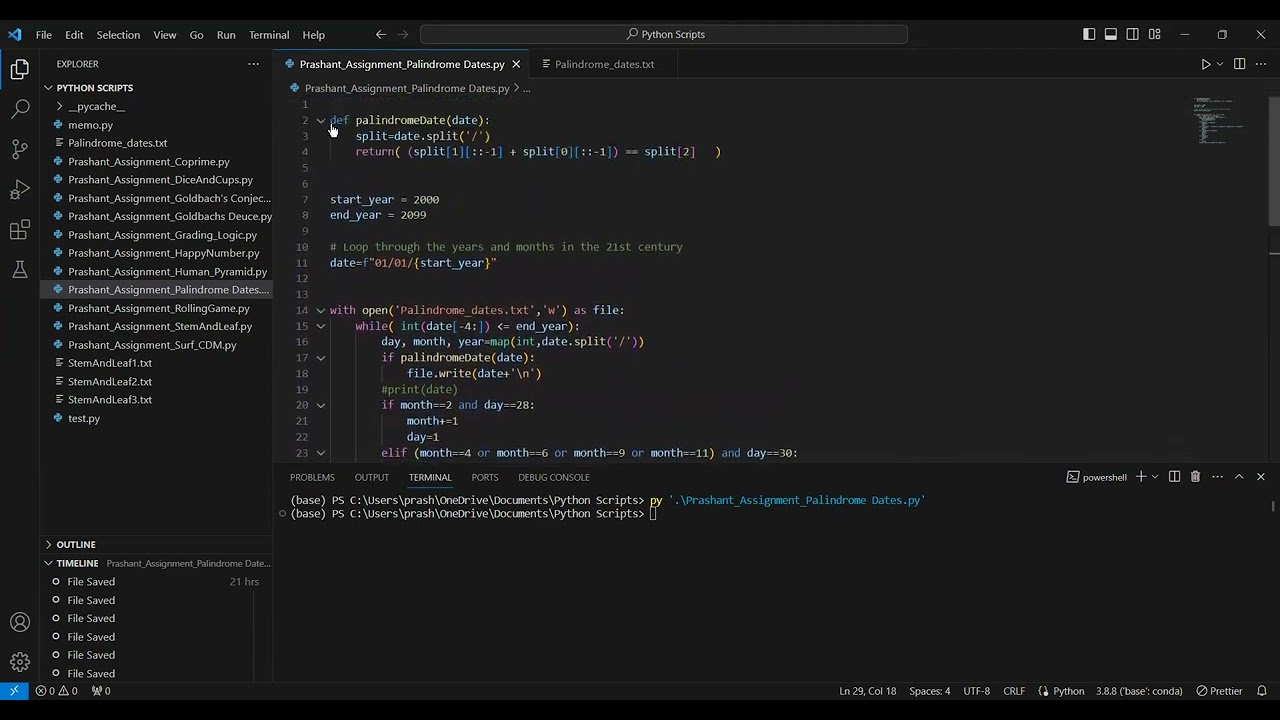The height and width of the screenshot is (720, 1280).
Task: Switch to the DEBUG CONSOLE tab
Action: [x=554, y=477]
